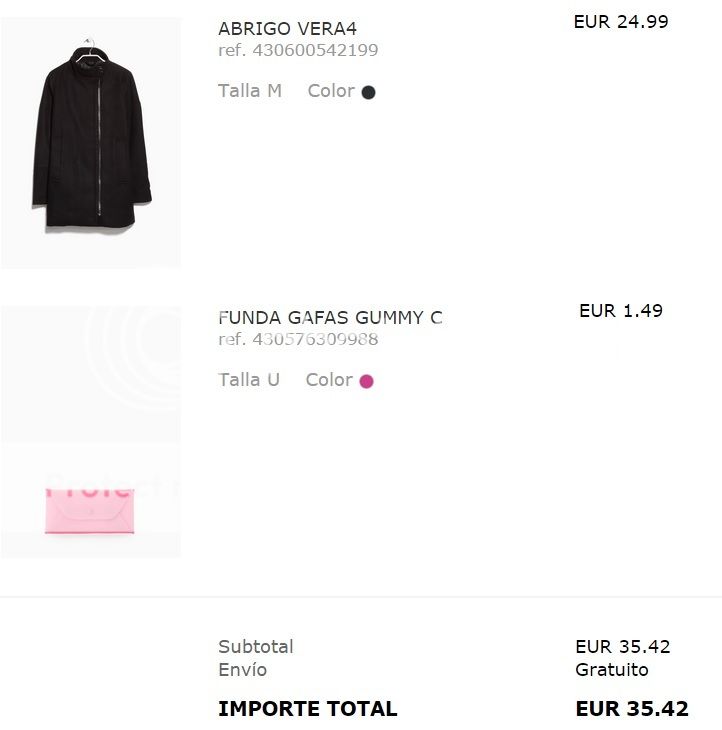
Task: Click the black color swatch dot
Action: coord(368,93)
